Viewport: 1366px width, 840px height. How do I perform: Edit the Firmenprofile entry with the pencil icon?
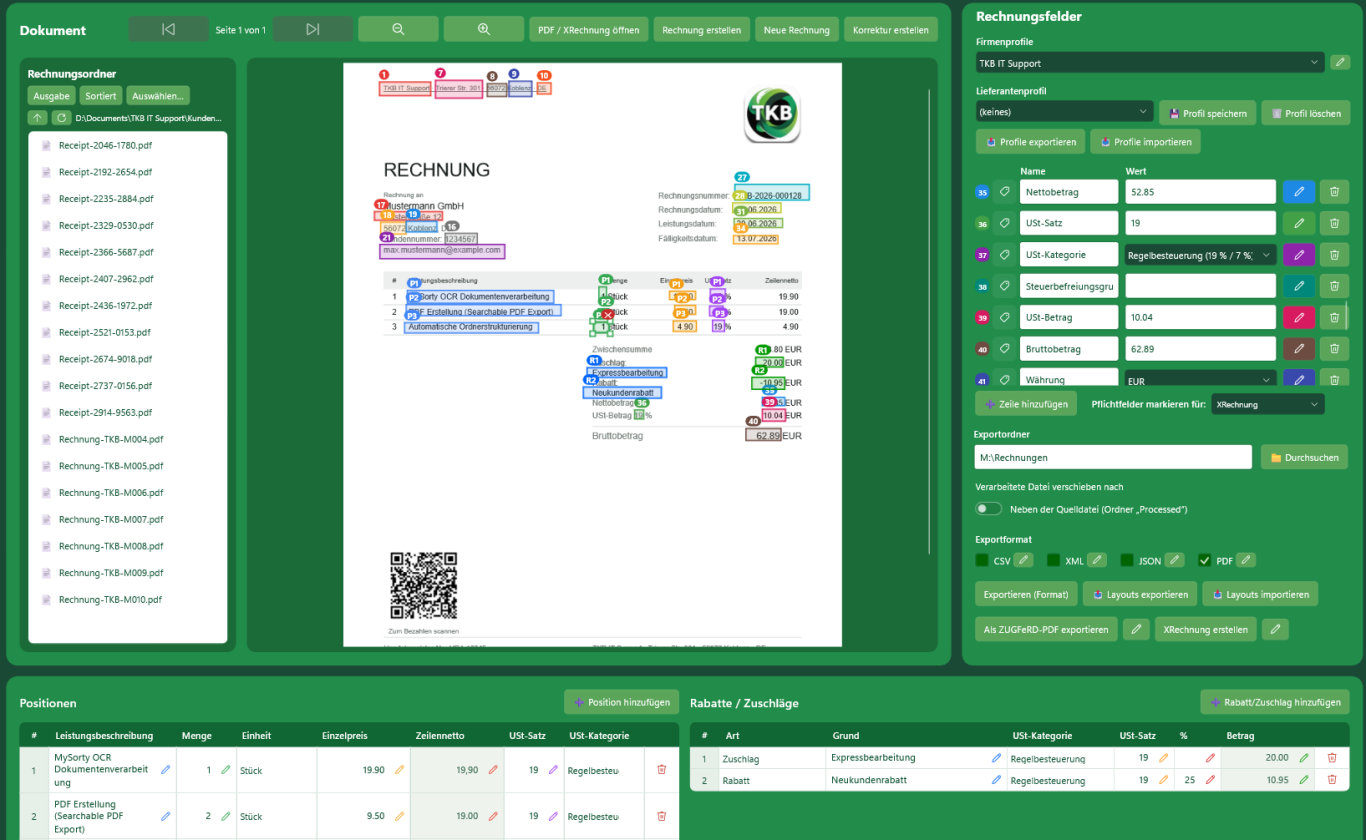tap(1340, 63)
